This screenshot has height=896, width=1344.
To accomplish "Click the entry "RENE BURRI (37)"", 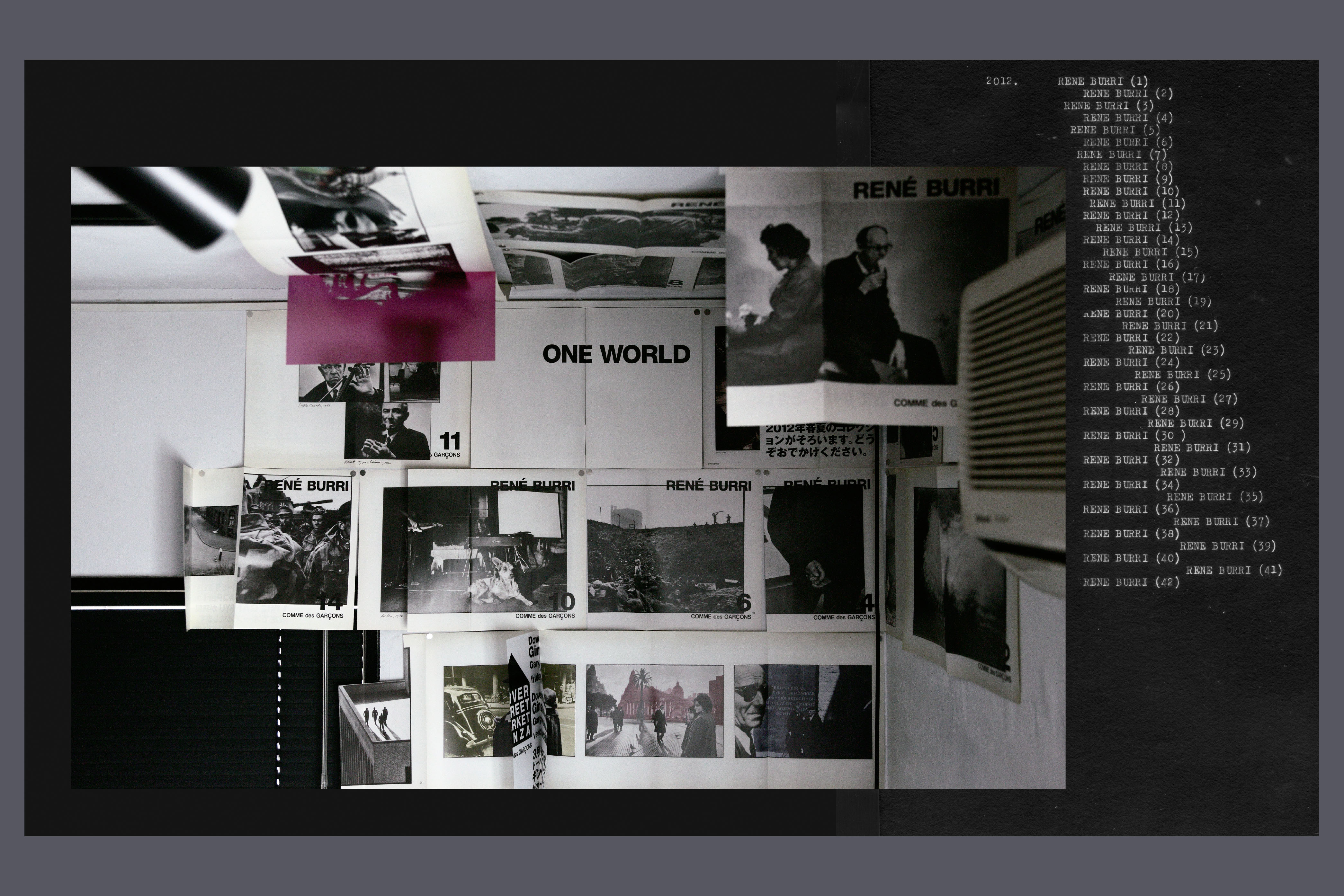I will click(x=1221, y=521).
